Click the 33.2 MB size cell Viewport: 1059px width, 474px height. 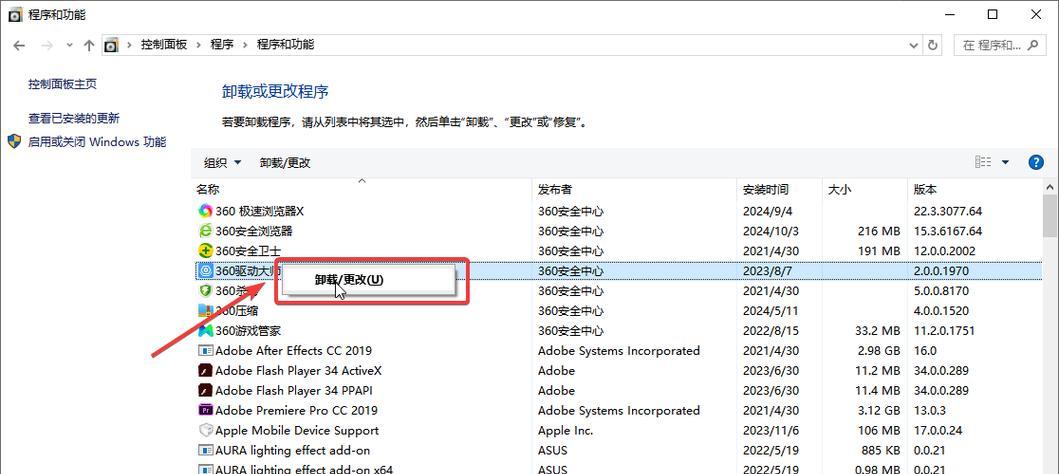click(x=879, y=331)
